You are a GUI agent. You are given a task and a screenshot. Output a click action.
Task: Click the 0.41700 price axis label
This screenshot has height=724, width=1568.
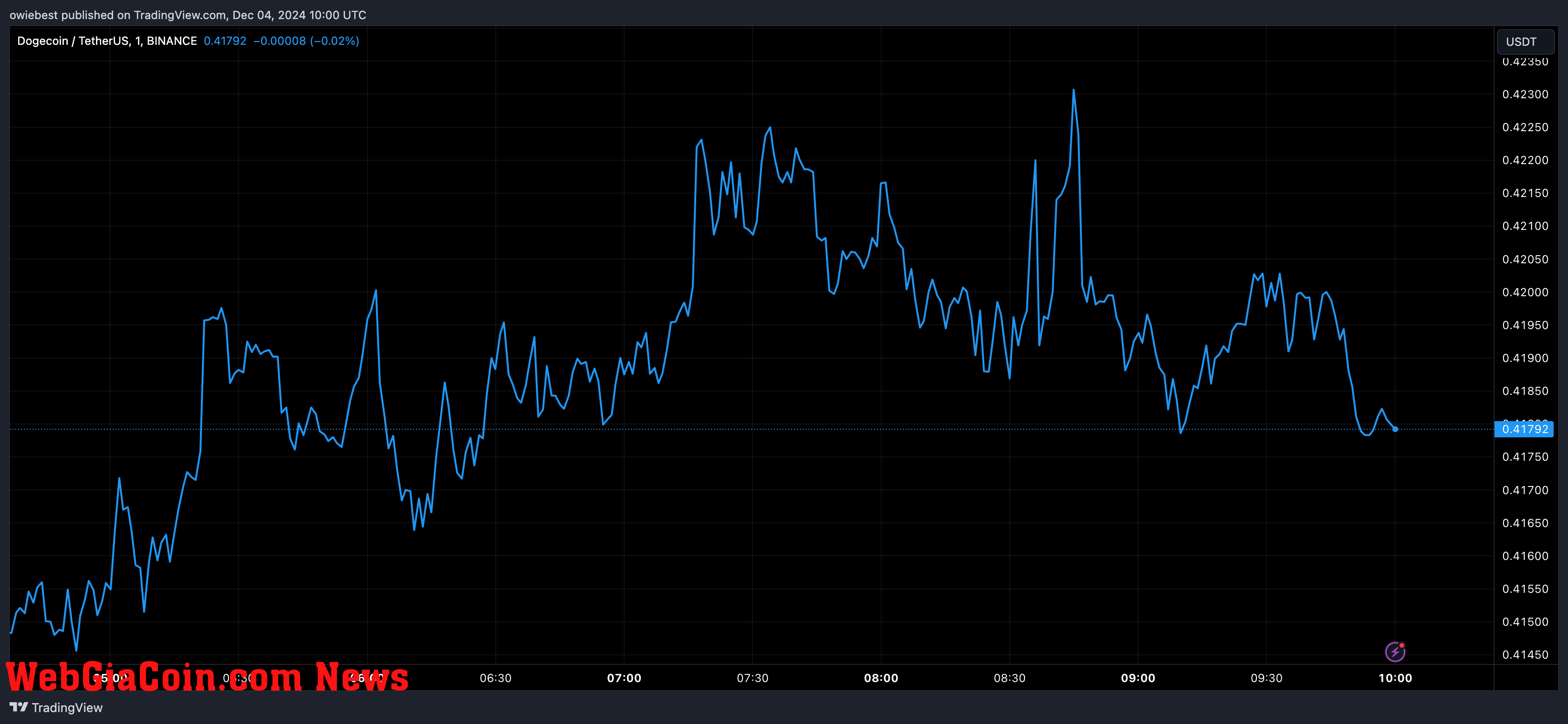point(1525,490)
